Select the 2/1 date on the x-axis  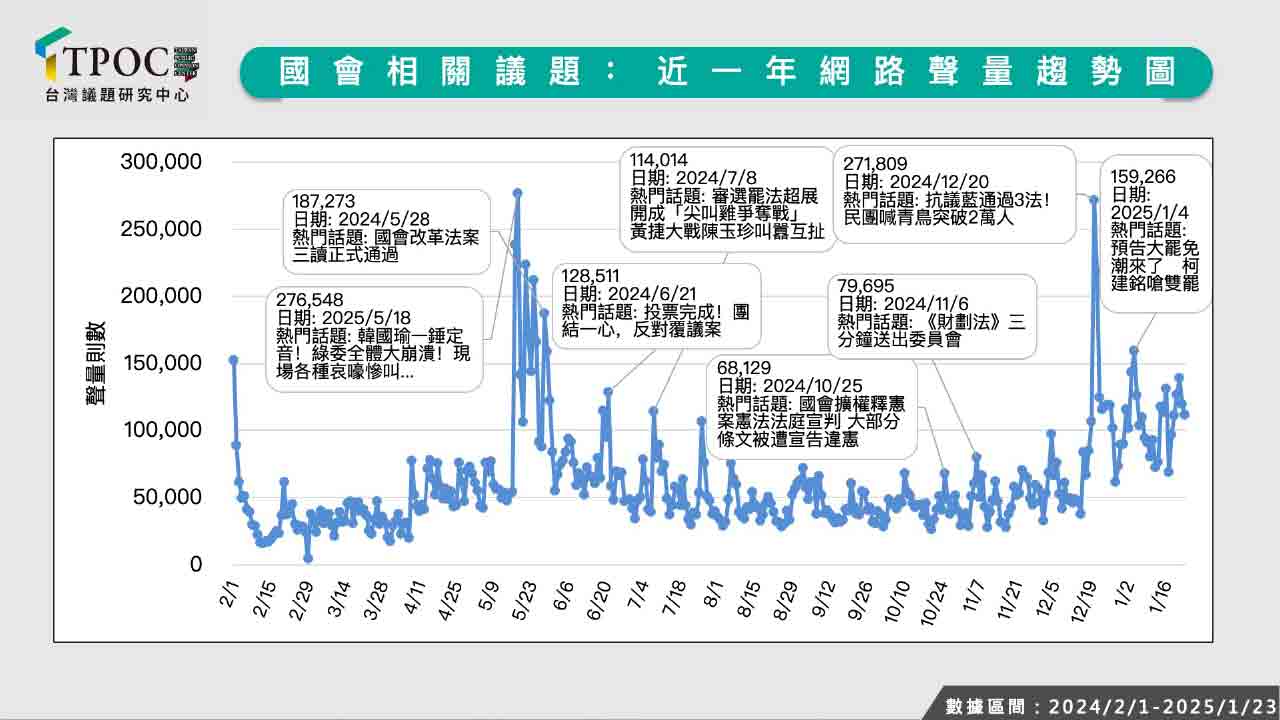(230, 595)
